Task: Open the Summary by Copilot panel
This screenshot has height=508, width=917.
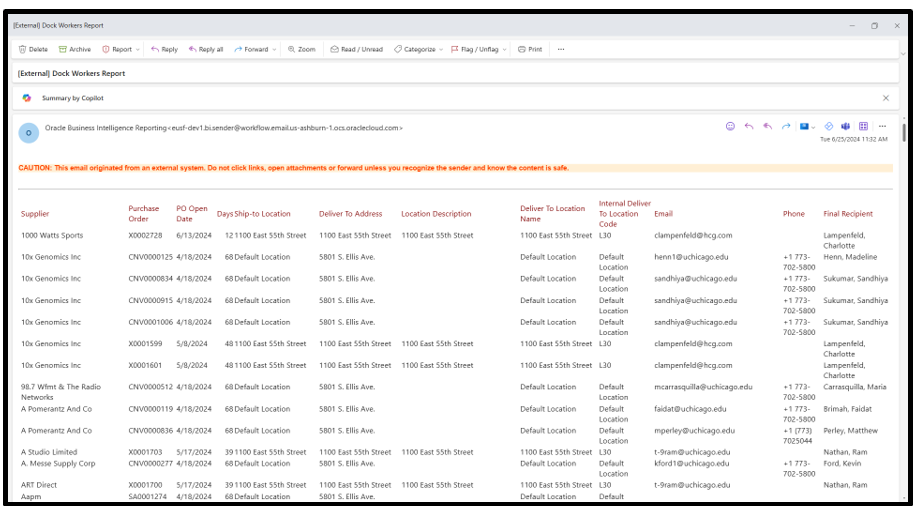Action: [73, 98]
